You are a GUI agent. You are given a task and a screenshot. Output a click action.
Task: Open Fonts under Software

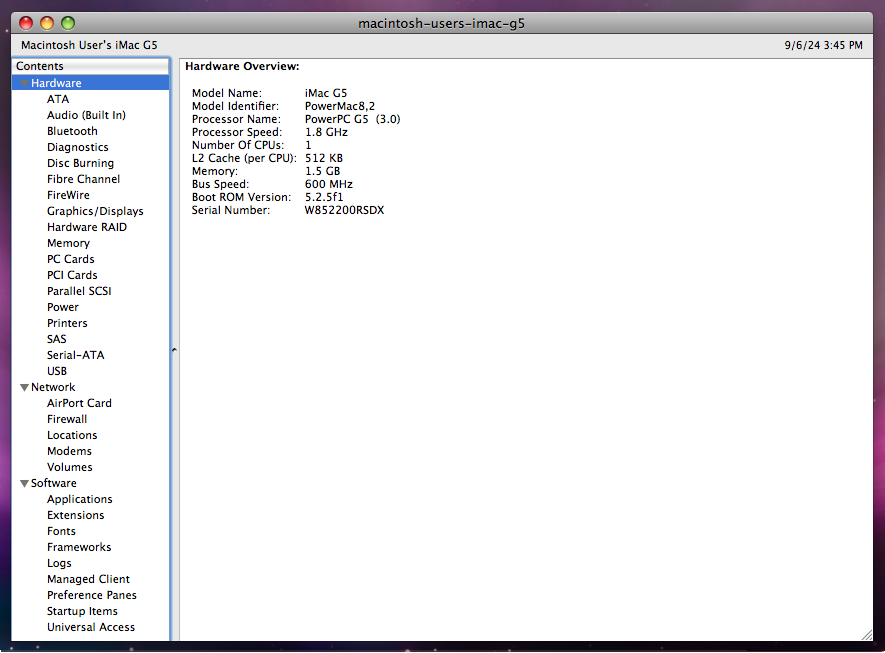click(x=61, y=531)
